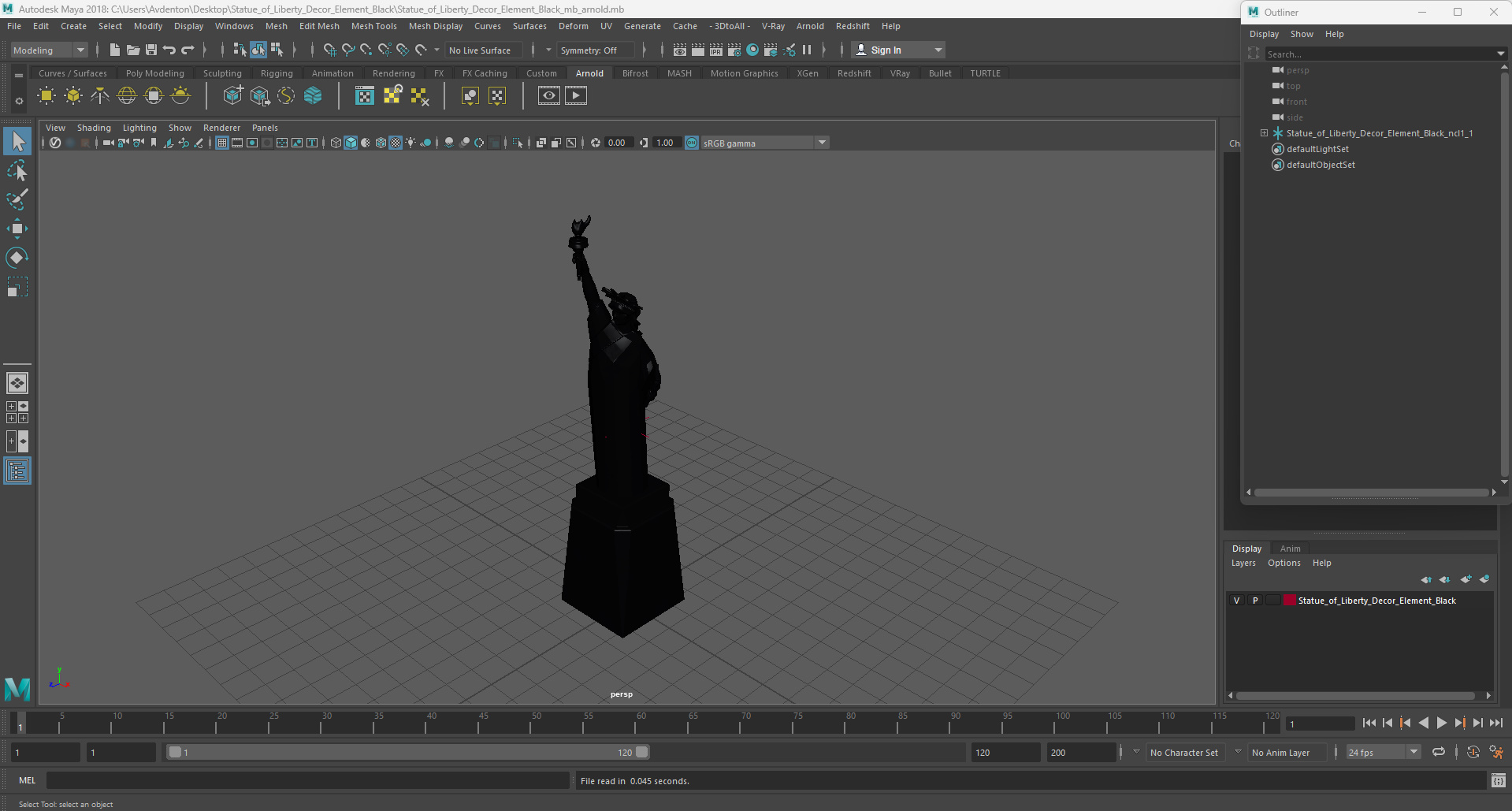The image size is (1512, 811).
Task: Go to start of playback range
Action: tap(1369, 723)
